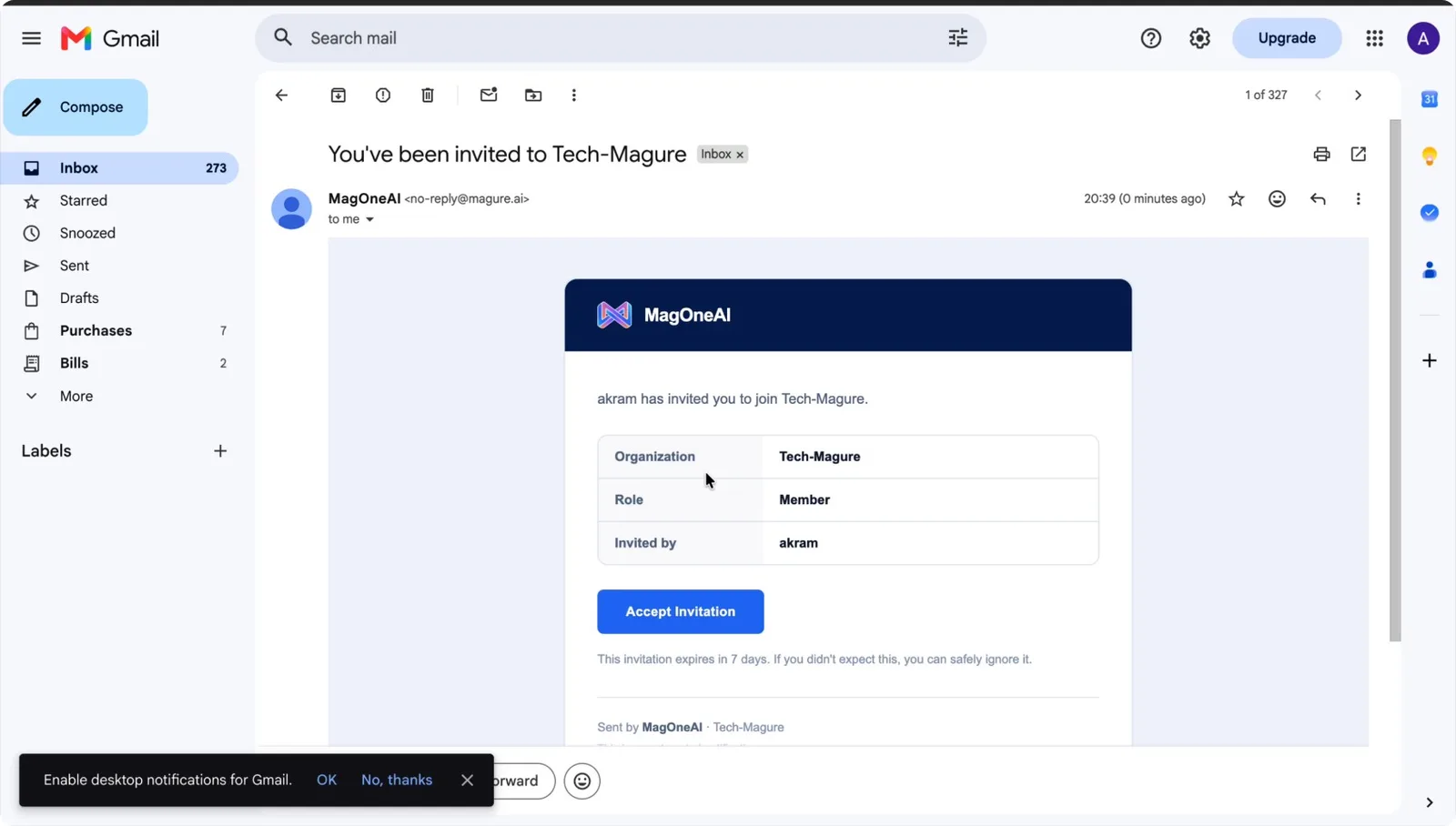The image size is (1456, 826).
Task: Open Google Keep side panel icon
Action: (1430, 156)
